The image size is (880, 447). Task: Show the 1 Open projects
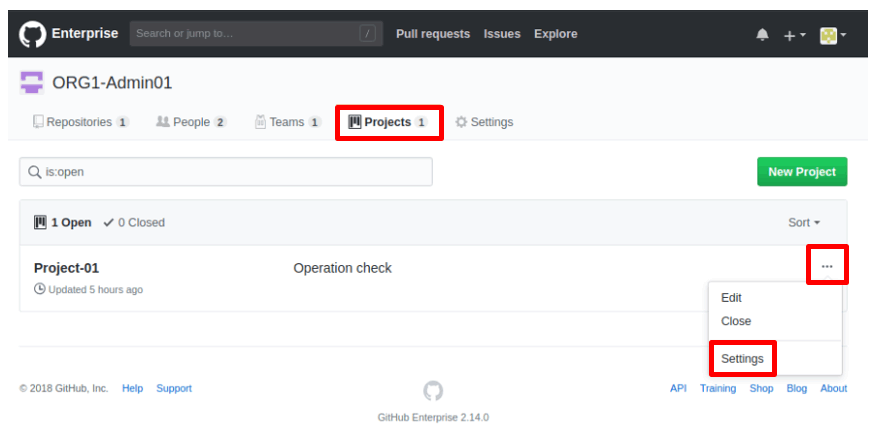[63, 222]
